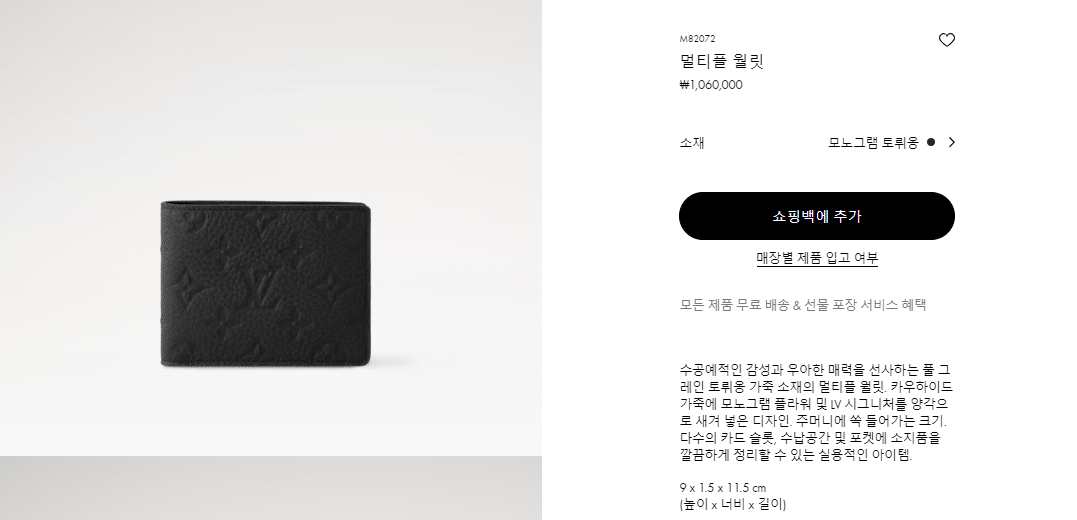Screen dimensions: 1077x520
Task: Click the 쇼핑백에 추가 button
Action: pyautogui.click(x=817, y=216)
